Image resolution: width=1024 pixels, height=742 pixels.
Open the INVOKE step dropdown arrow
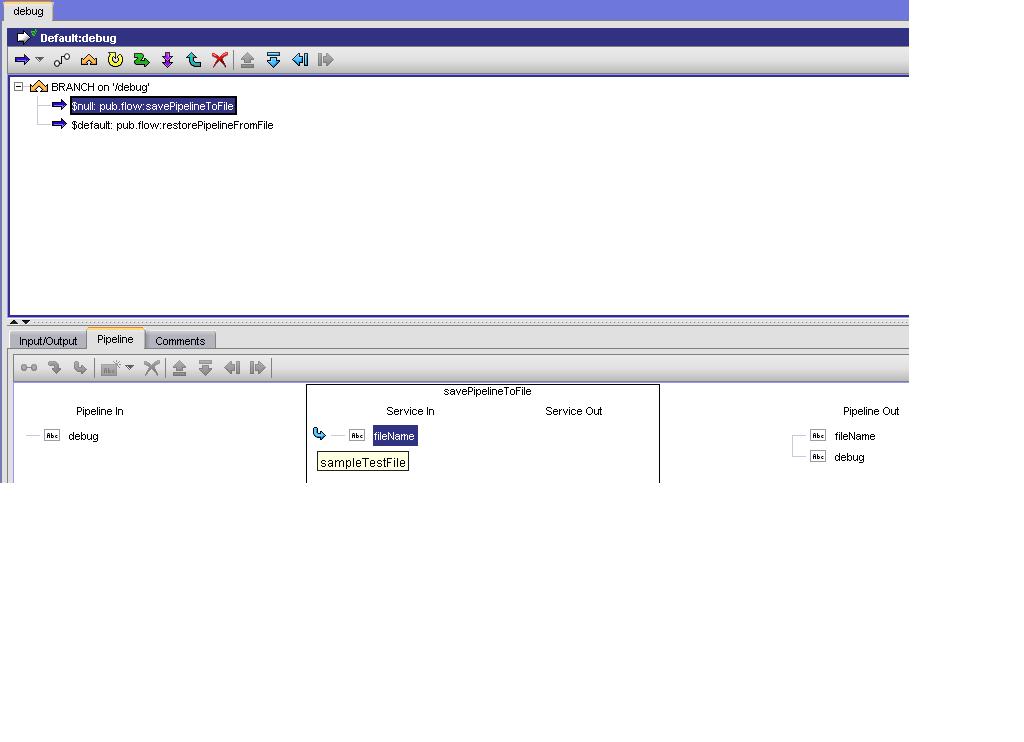pos(40,59)
